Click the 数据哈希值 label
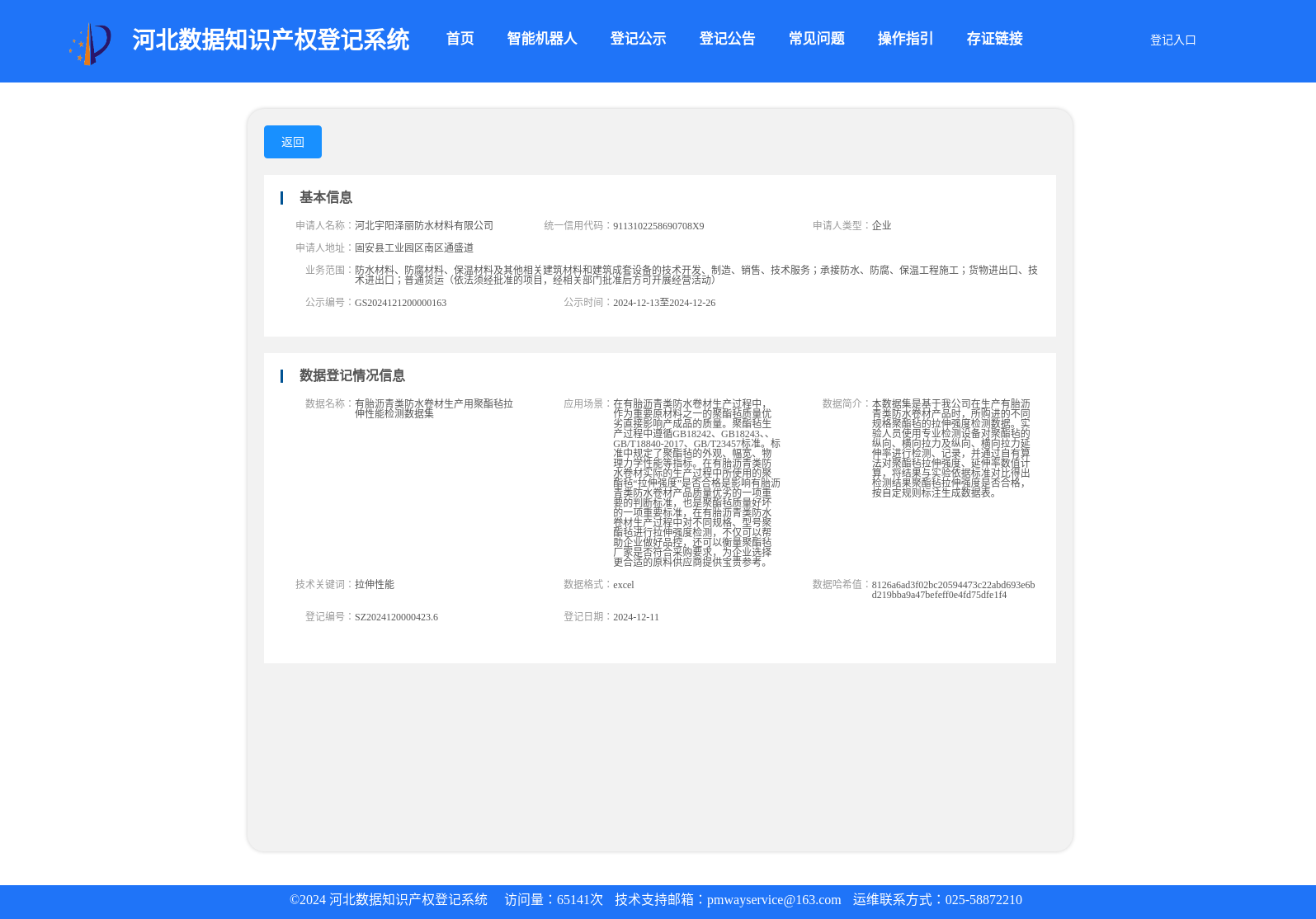 841,584
